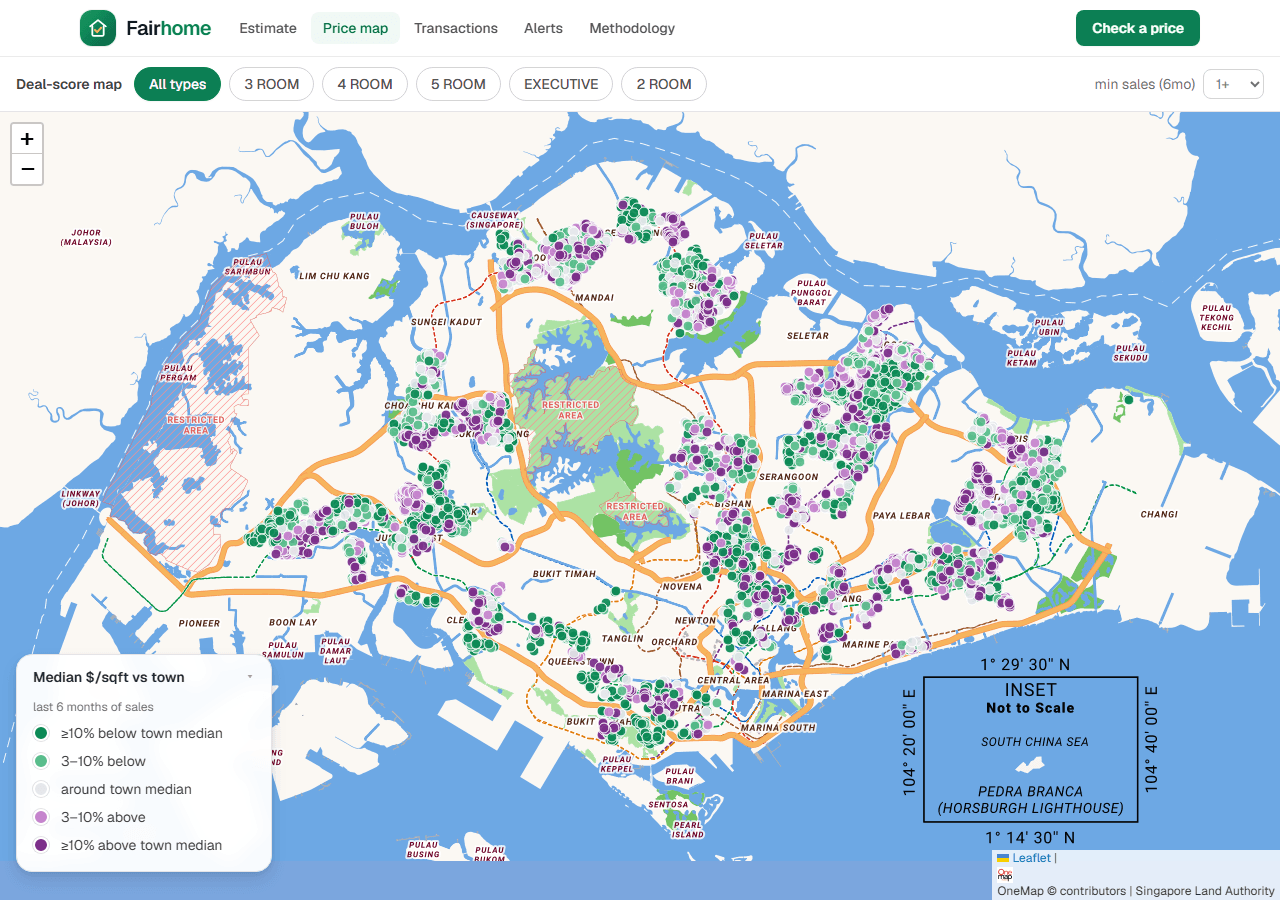Click the 'MARINA EAST' map label
This screenshot has height=900, width=1280.
pyautogui.click(x=795, y=693)
